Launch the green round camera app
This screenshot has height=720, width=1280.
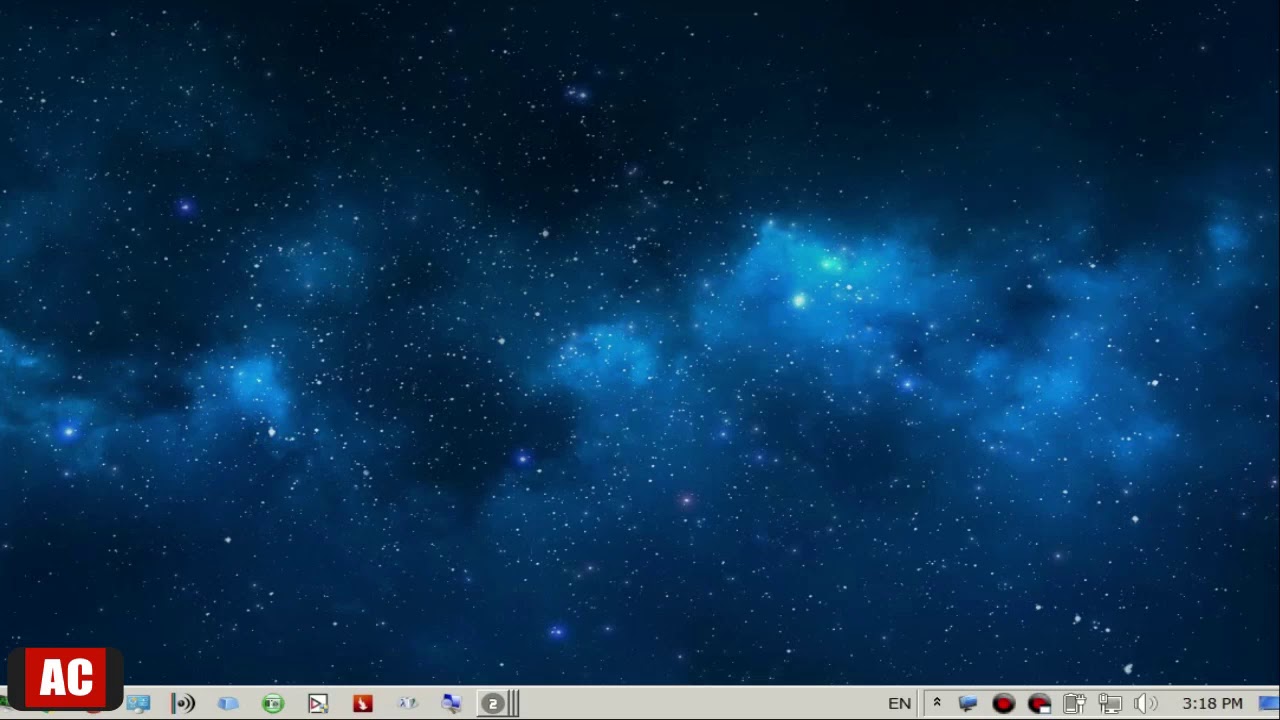point(273,704)
